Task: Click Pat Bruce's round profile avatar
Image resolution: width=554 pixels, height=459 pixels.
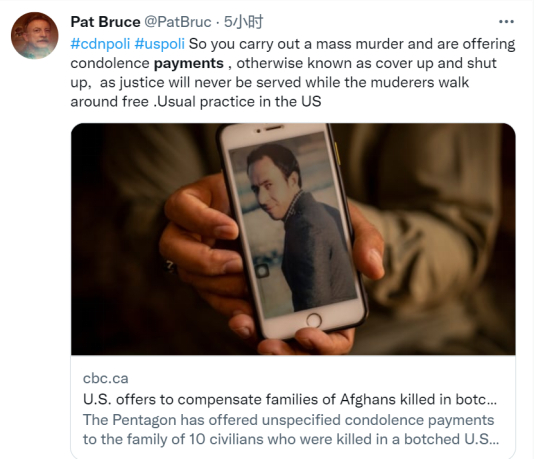Action: (35, 35)
